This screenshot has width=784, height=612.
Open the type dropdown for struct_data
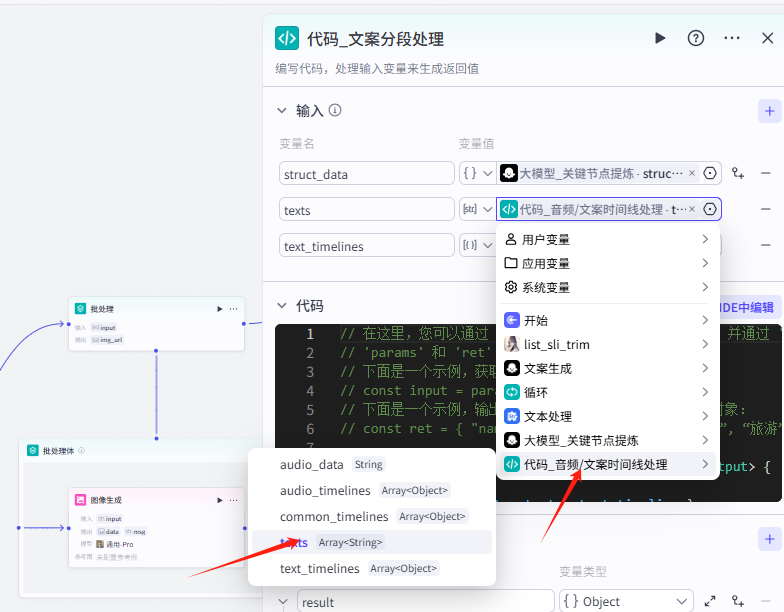(478, 174)
